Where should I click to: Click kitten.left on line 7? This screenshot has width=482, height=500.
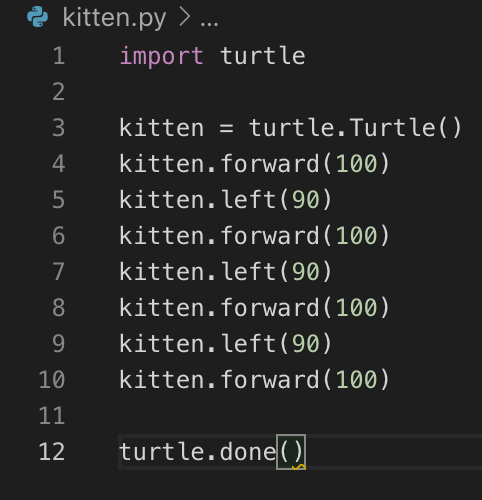pyautogui.click(x=198, y=271)
